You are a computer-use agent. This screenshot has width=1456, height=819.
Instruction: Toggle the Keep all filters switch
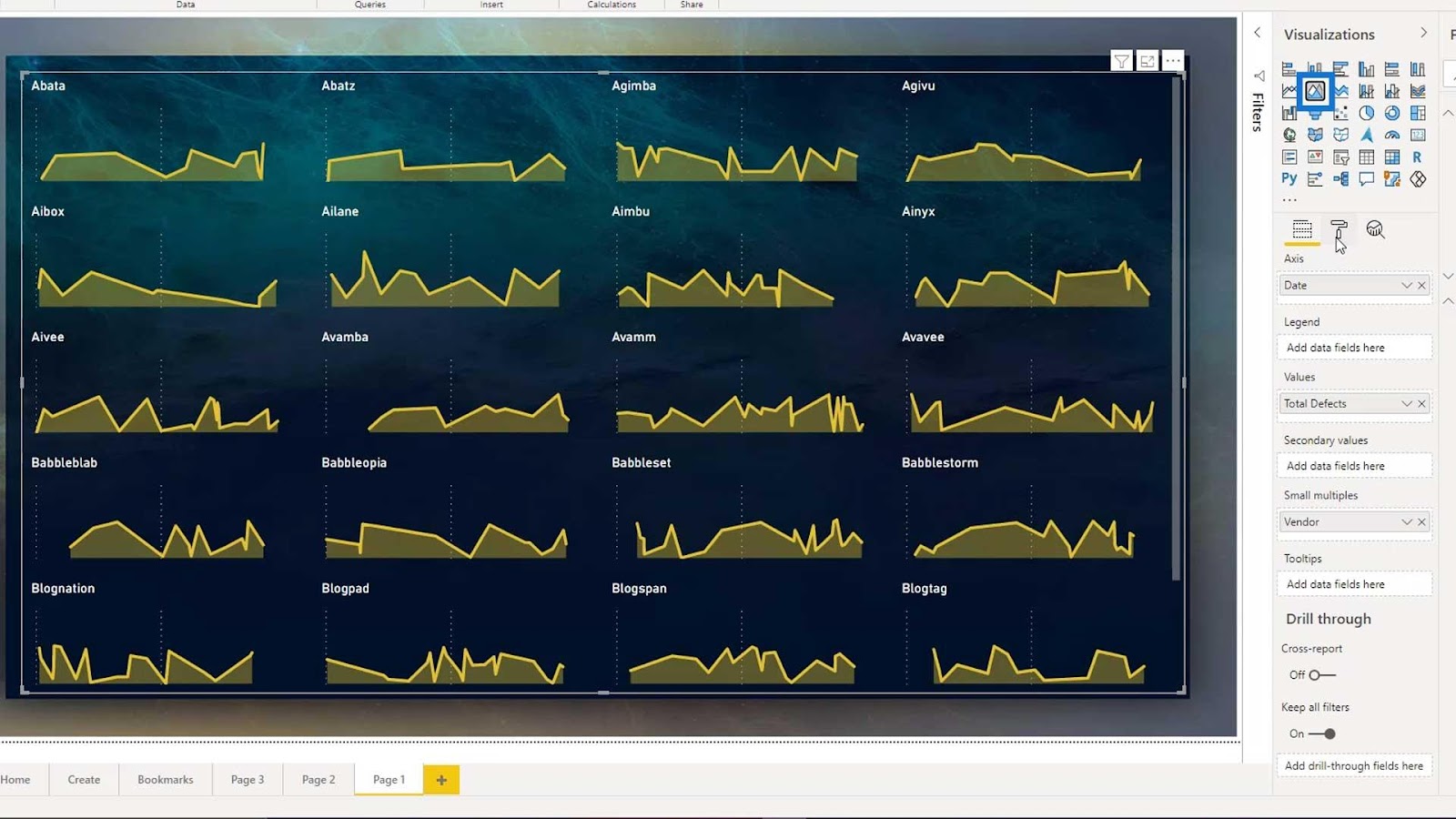pyautogui.click(x=1322, y=733)
